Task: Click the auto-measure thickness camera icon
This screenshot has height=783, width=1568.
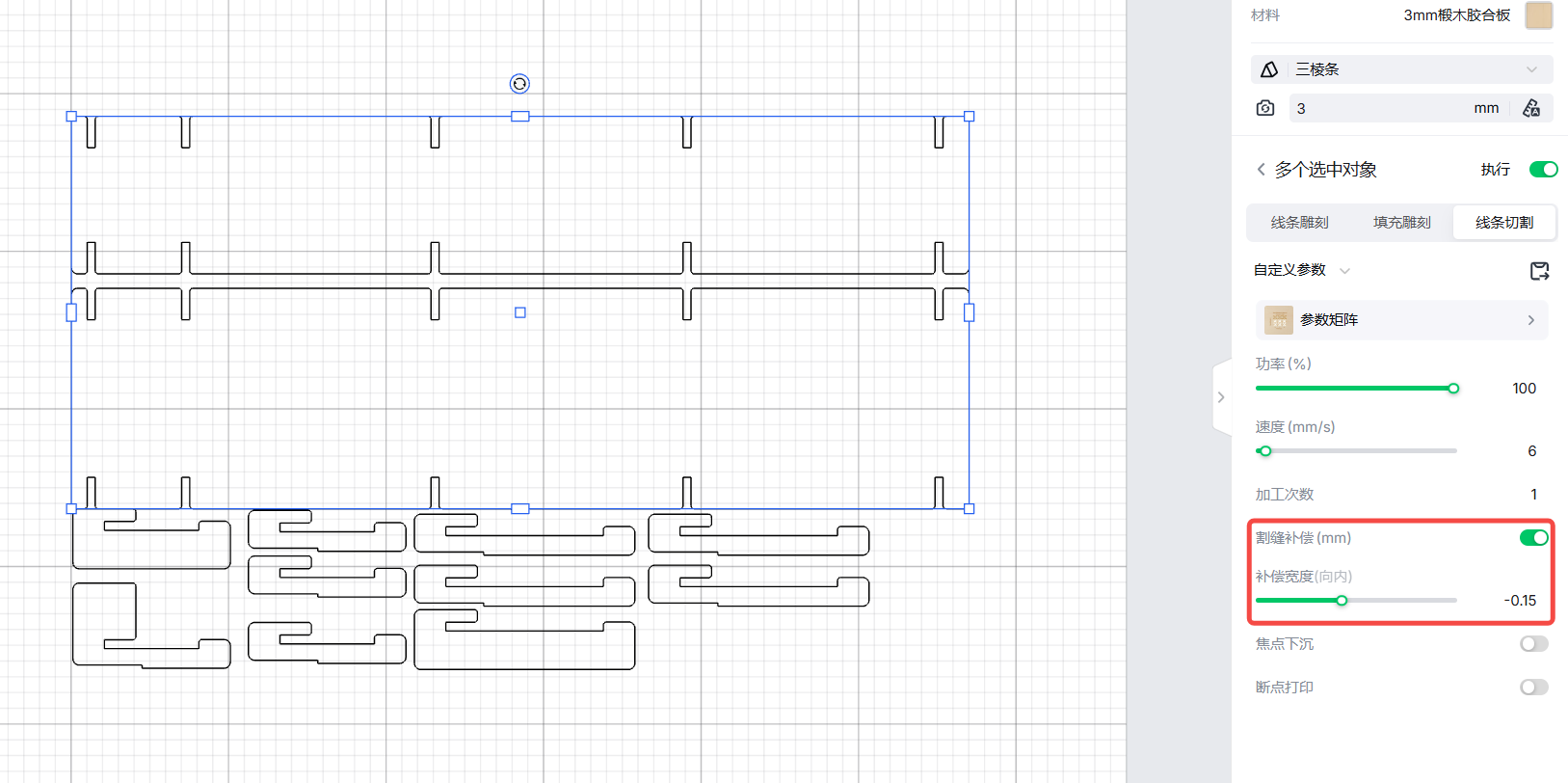Action: tap(1265, 108)
